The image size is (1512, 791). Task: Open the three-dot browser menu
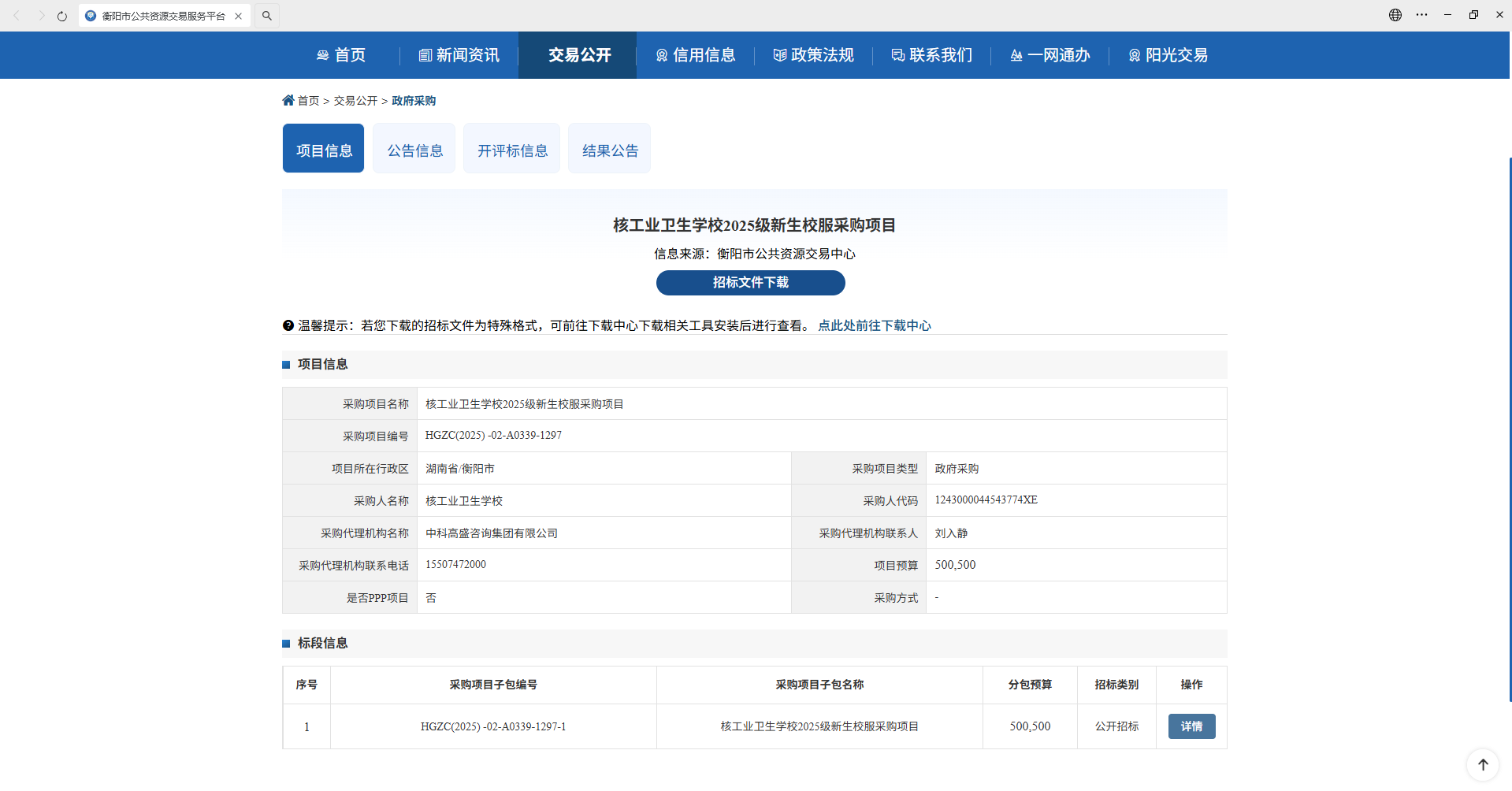[1421, 15]
